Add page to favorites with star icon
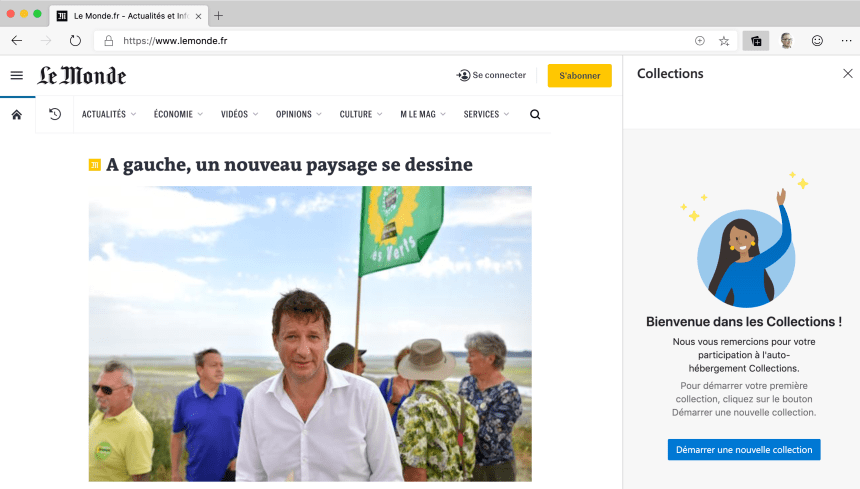The image size is (860, 489). click(724, 41)
